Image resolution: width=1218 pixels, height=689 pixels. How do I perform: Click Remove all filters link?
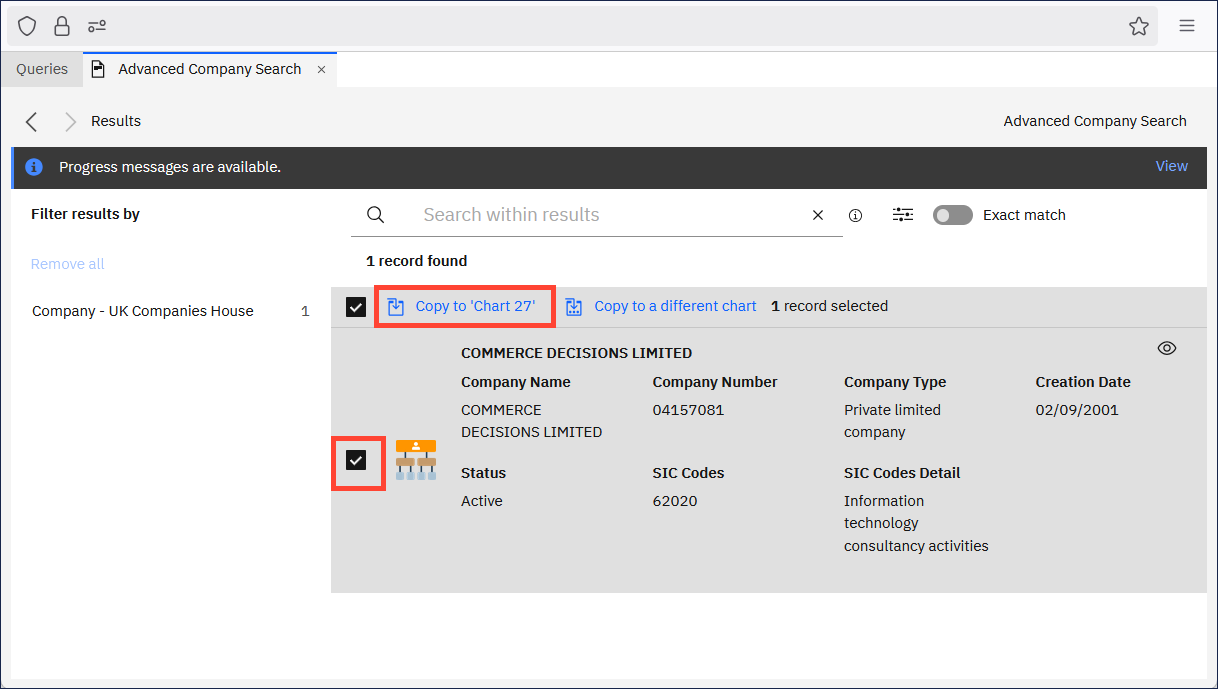(x=68, y=264)
